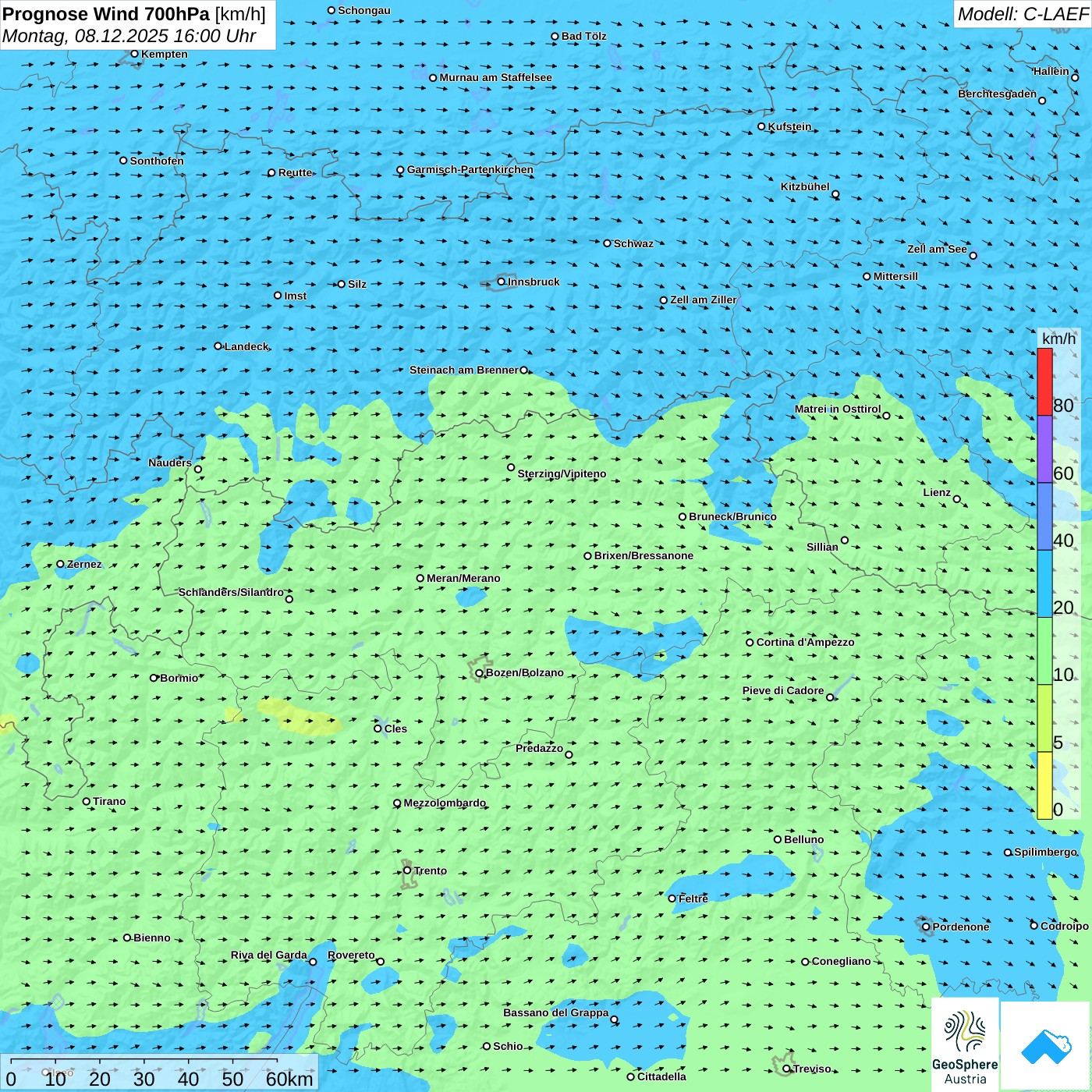Click the 'Mezzolombardo' label
The height and width of the screenshot is (1092, 1092).
pyautogui.click(x=445, y=803)
